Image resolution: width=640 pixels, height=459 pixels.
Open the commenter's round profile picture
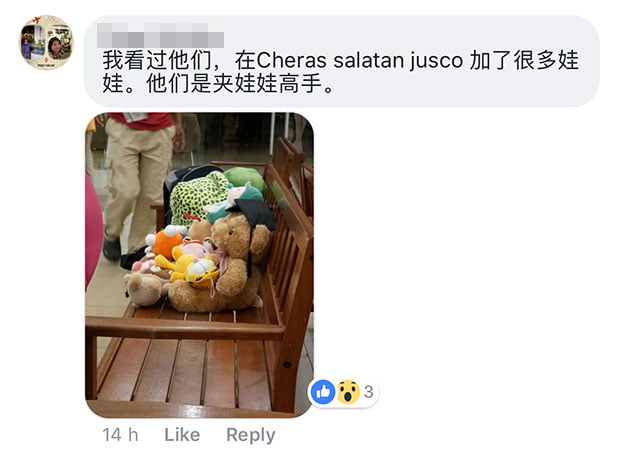[47, 42]
